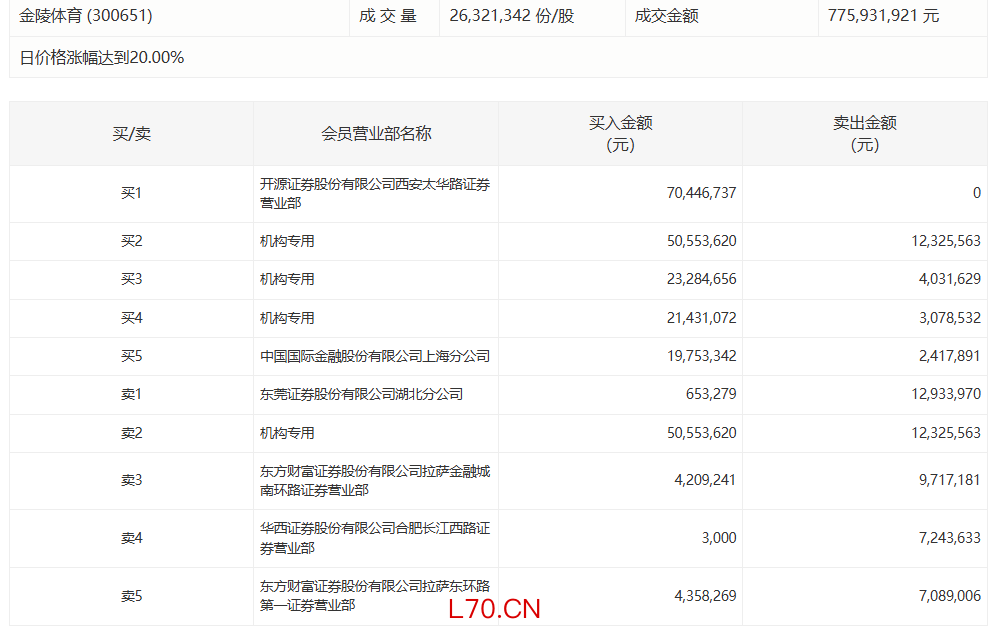This screenshot has width=990, height=629.
Task: Click 机构专用 in the 买3 row
Action: [x=287, y=279]
